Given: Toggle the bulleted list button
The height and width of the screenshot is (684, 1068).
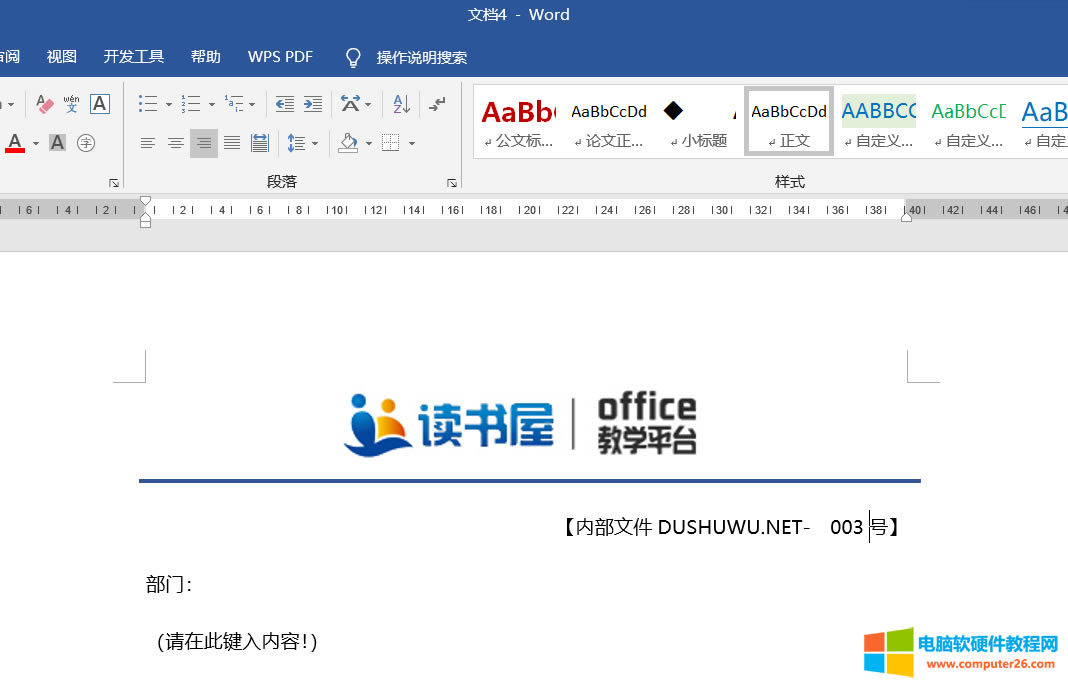Looking at the screenshot, I should (150, 104).
